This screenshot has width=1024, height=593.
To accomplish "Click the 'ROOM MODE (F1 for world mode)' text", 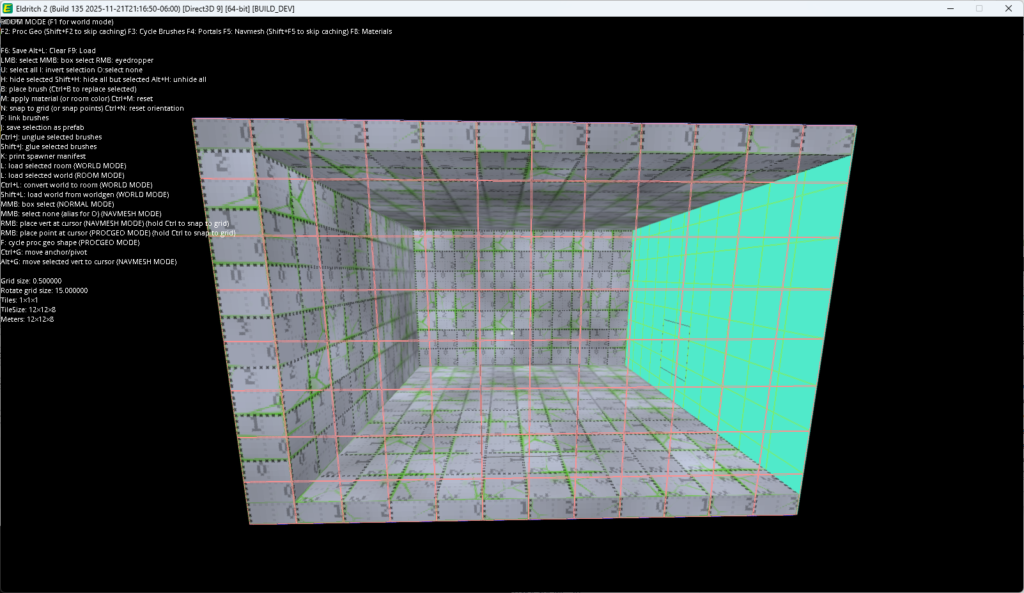I will pos(57,22).
